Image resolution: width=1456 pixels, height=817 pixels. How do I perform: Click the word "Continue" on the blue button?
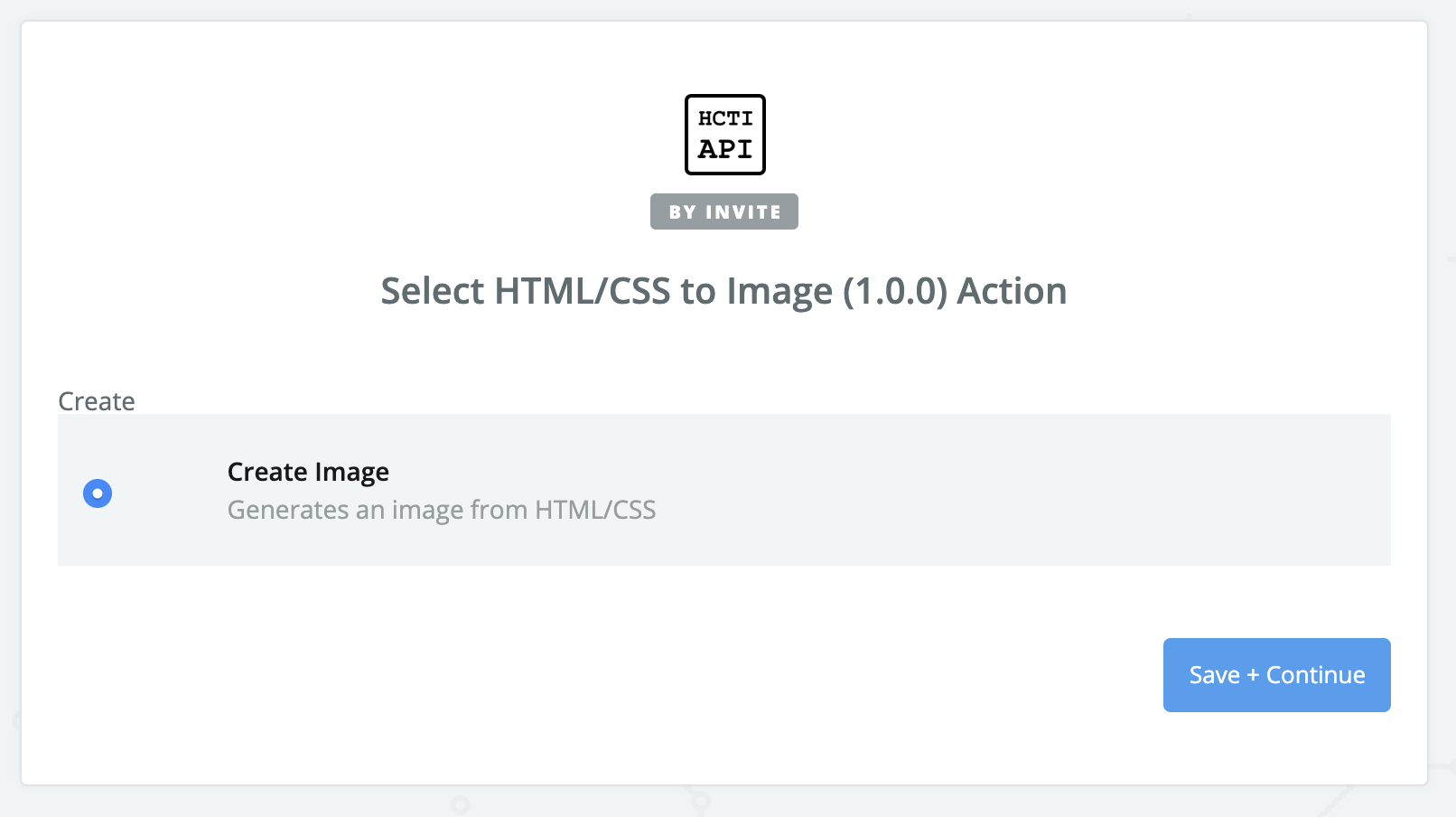click(1315, 675)
